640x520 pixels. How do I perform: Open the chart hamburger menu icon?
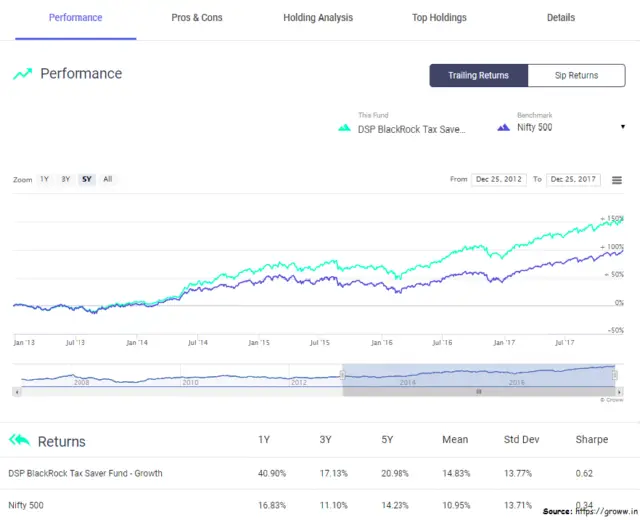[617, 180]
